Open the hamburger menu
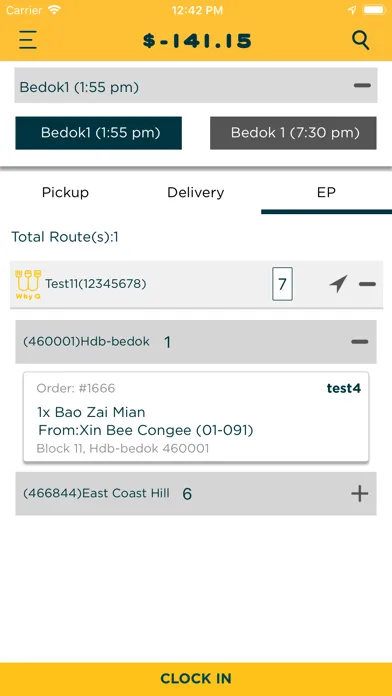Viewport: 392px width, 696px height. (x=28, y=40)
